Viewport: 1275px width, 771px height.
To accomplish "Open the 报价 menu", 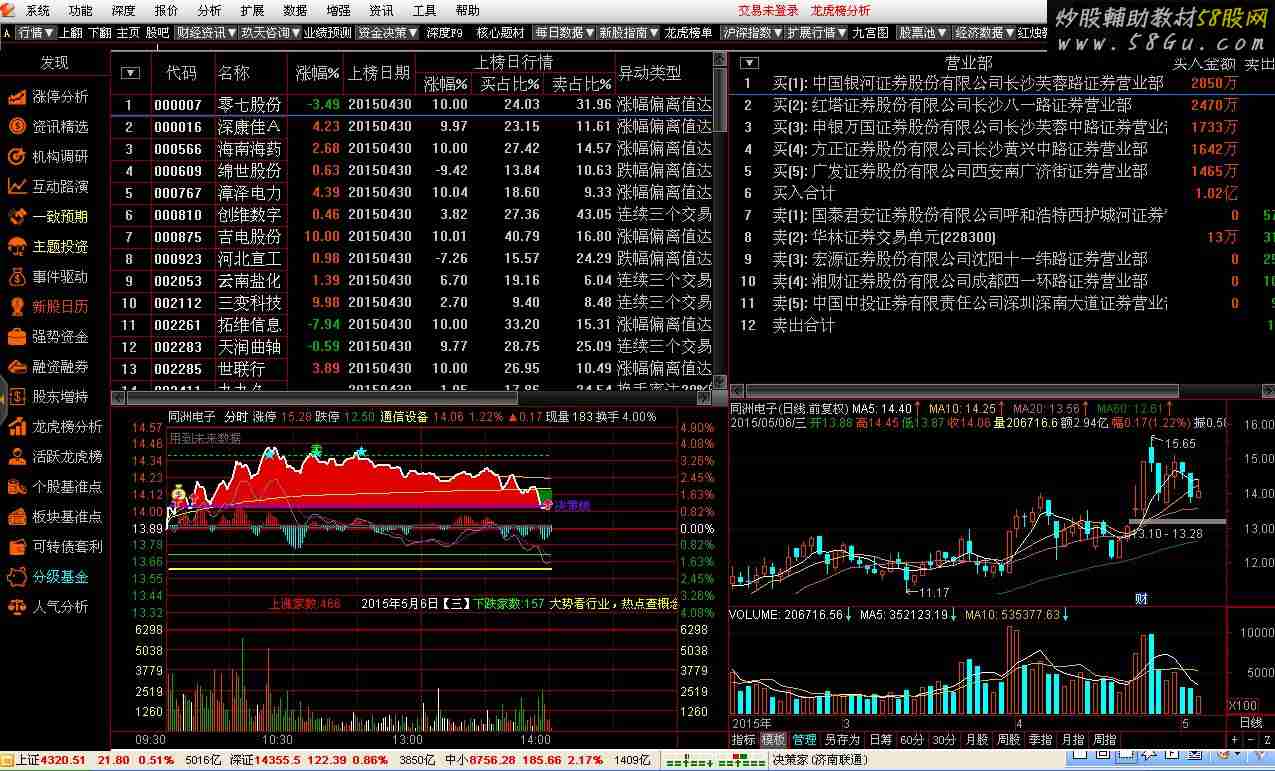I will (x=167, y=11).
